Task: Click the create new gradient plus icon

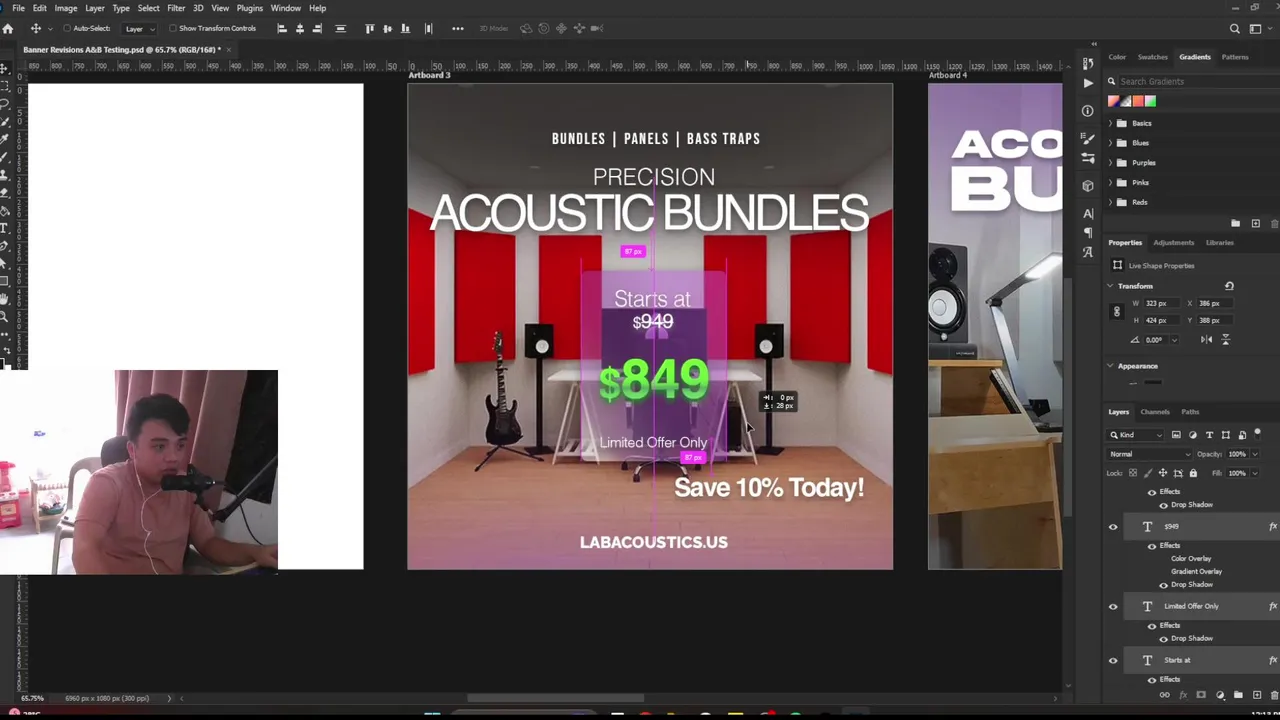Action: 1256,223
